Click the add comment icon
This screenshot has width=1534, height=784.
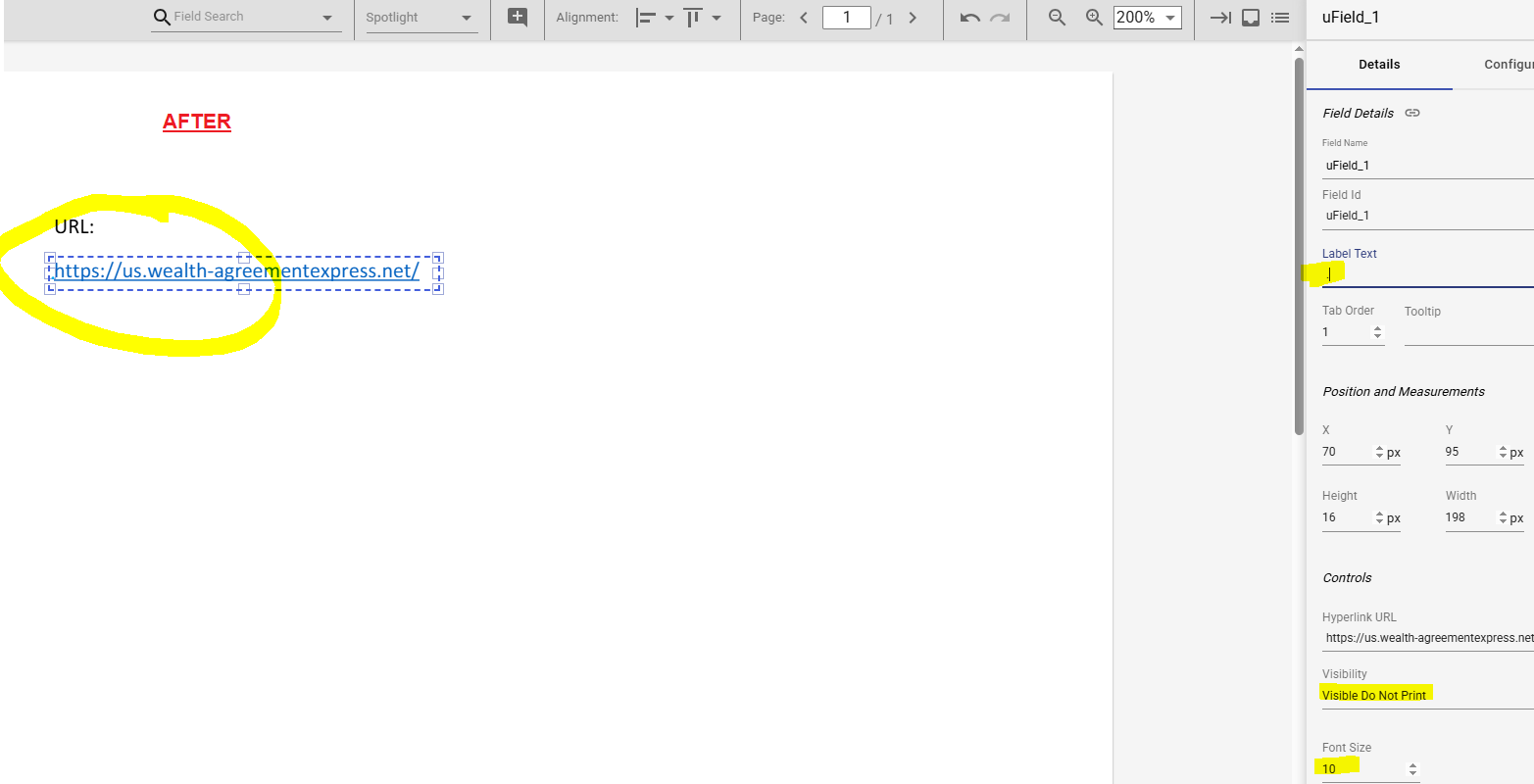(x=518, y=17)
